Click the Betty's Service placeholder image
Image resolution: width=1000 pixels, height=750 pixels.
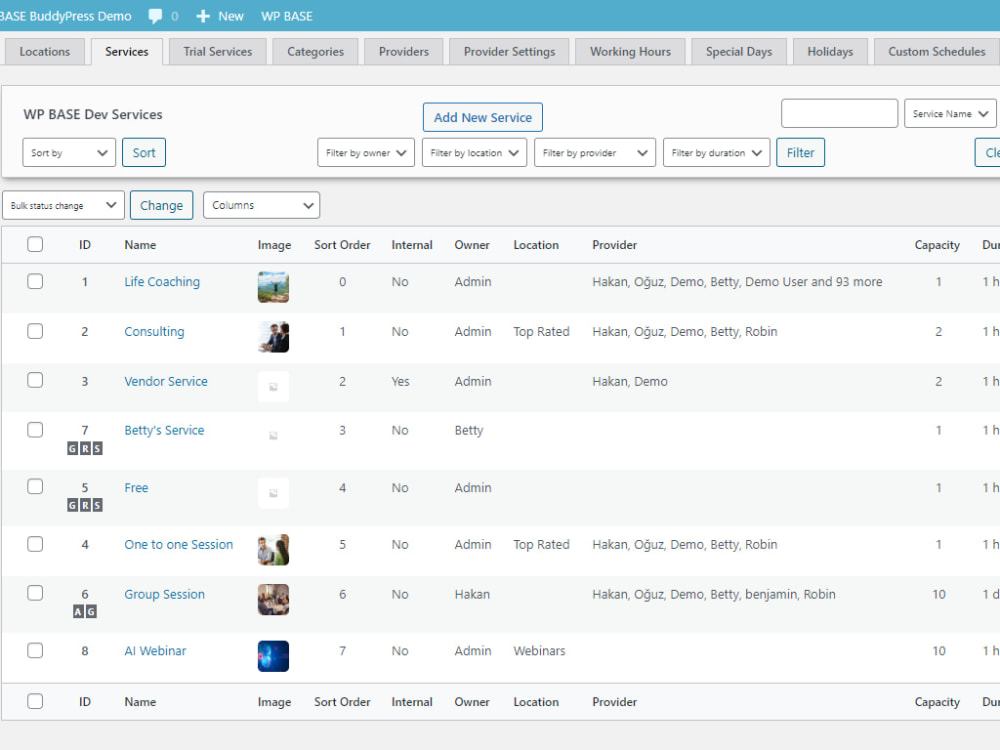click(x=273, y=436)
